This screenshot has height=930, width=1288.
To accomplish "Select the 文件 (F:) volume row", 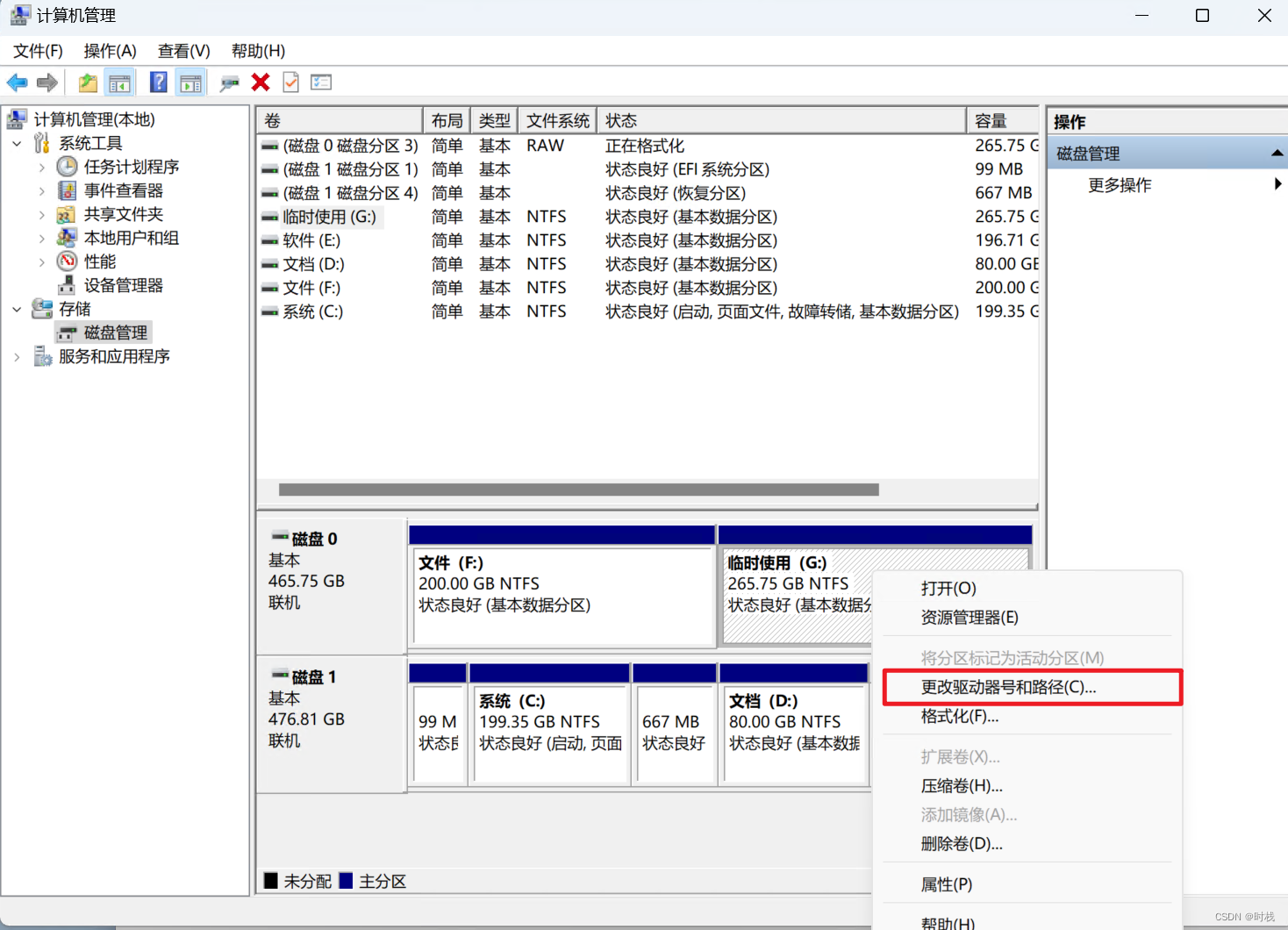I will pos(649,288).
